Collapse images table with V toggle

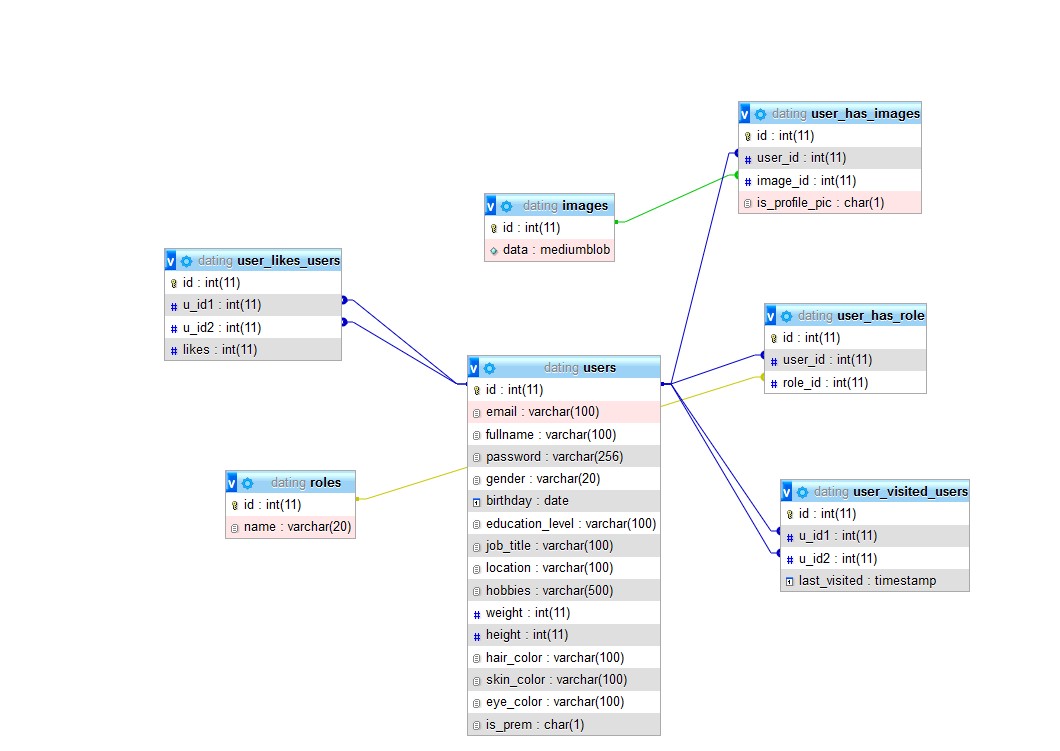pyautogui.click(x=491, y=206)
